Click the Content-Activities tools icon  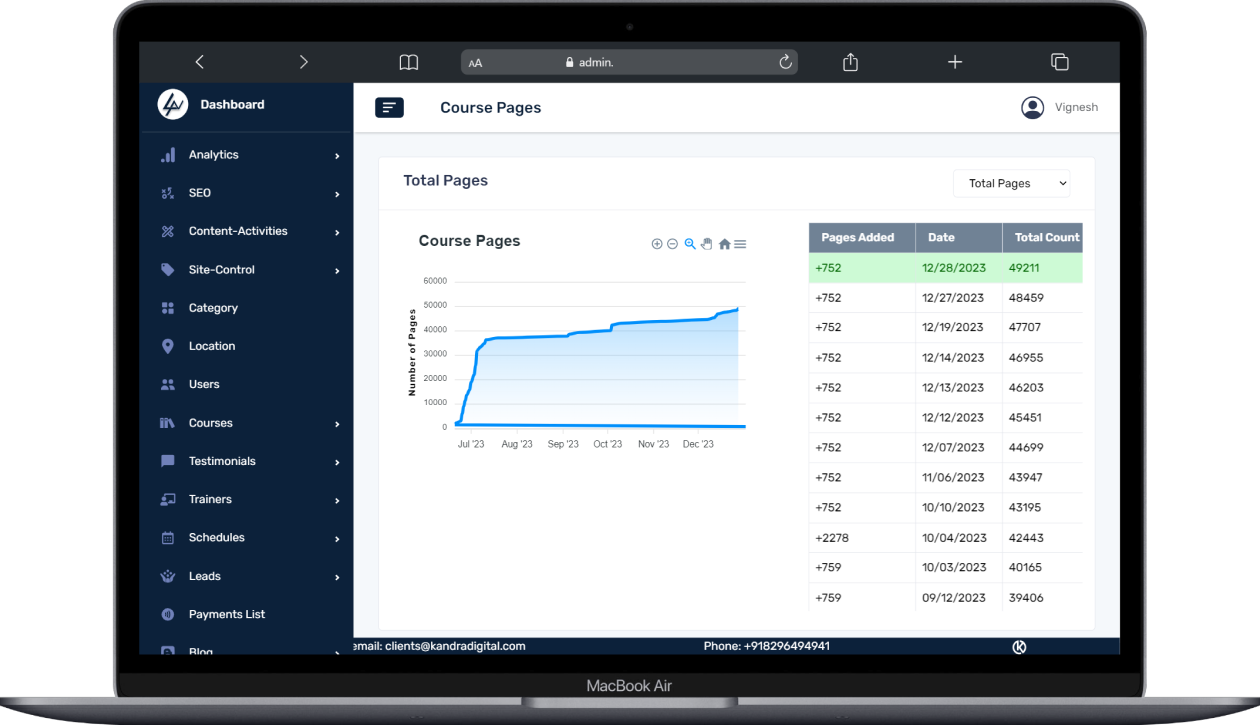(x=168, y=231)
